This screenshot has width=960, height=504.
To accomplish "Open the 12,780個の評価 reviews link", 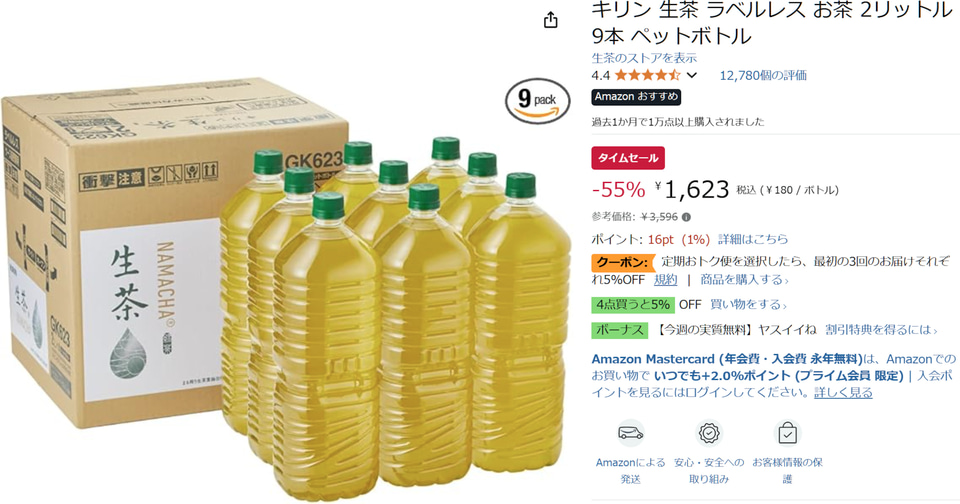I will [763, 75].
